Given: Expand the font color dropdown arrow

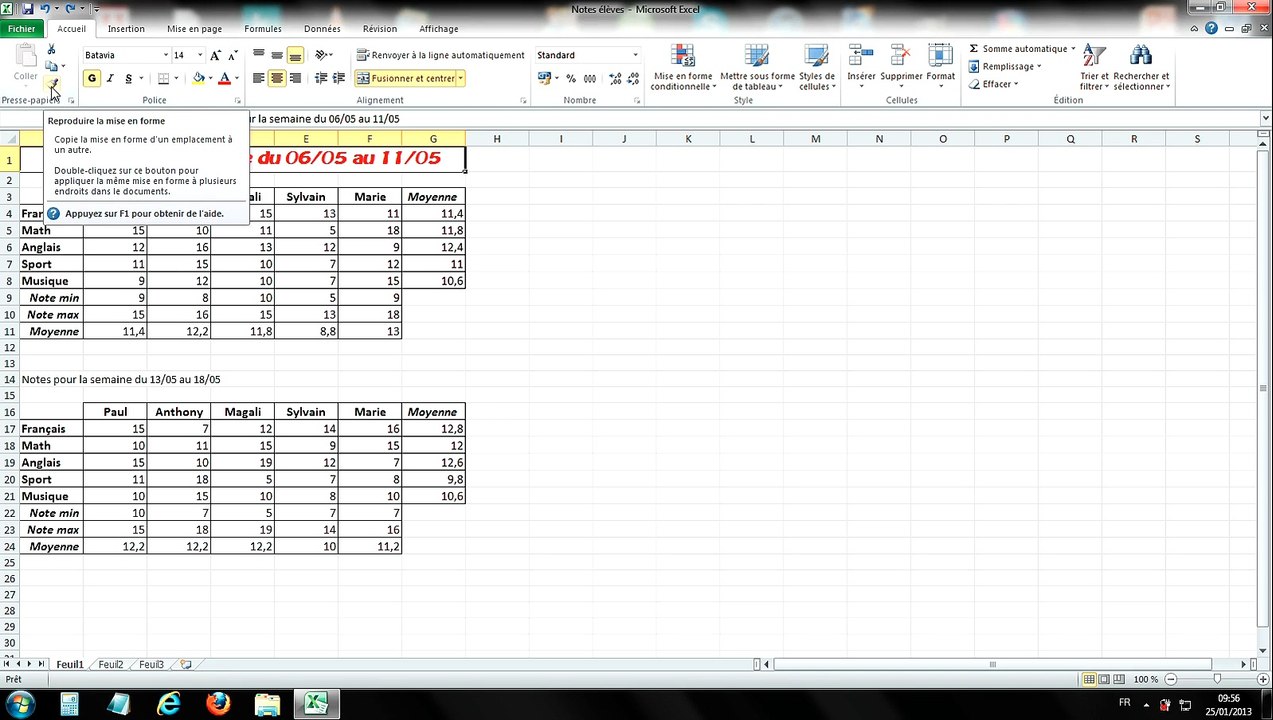Looking at the screenshot, I should point(236,78).
